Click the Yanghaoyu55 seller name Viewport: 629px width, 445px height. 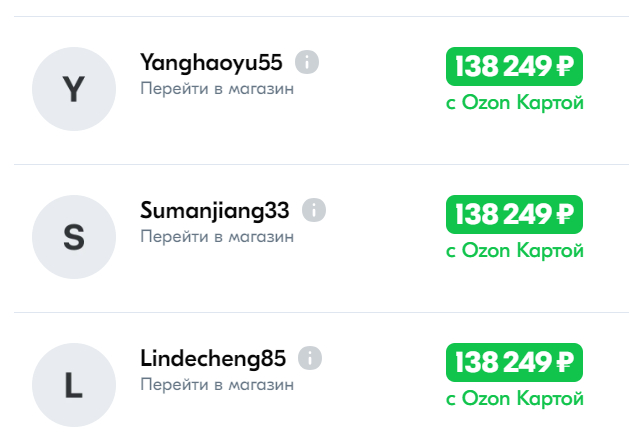(x=212, y=63)
